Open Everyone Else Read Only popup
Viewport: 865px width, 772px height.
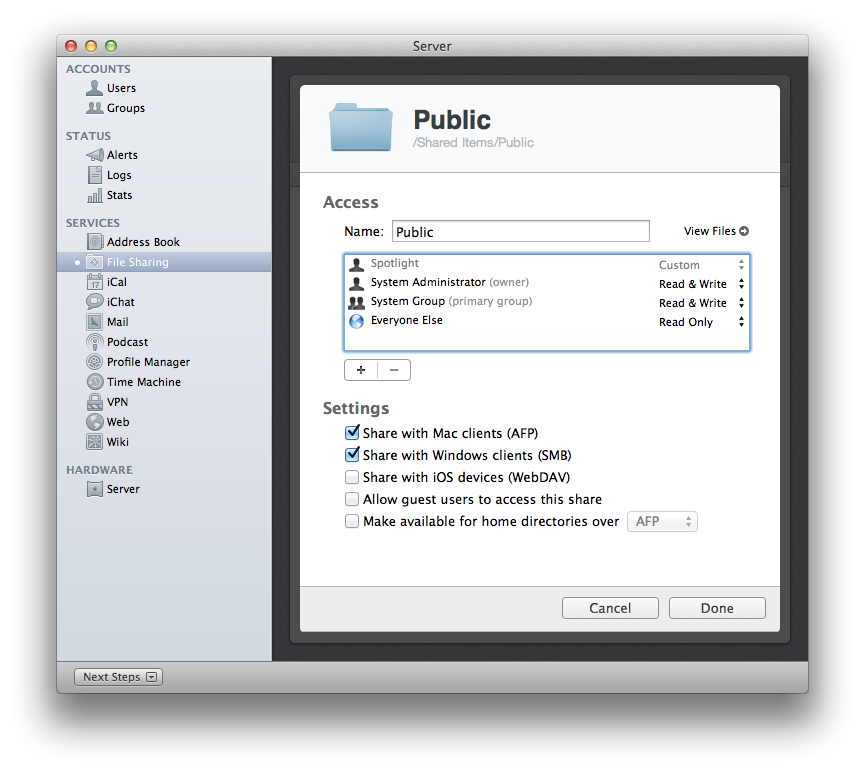701,322
